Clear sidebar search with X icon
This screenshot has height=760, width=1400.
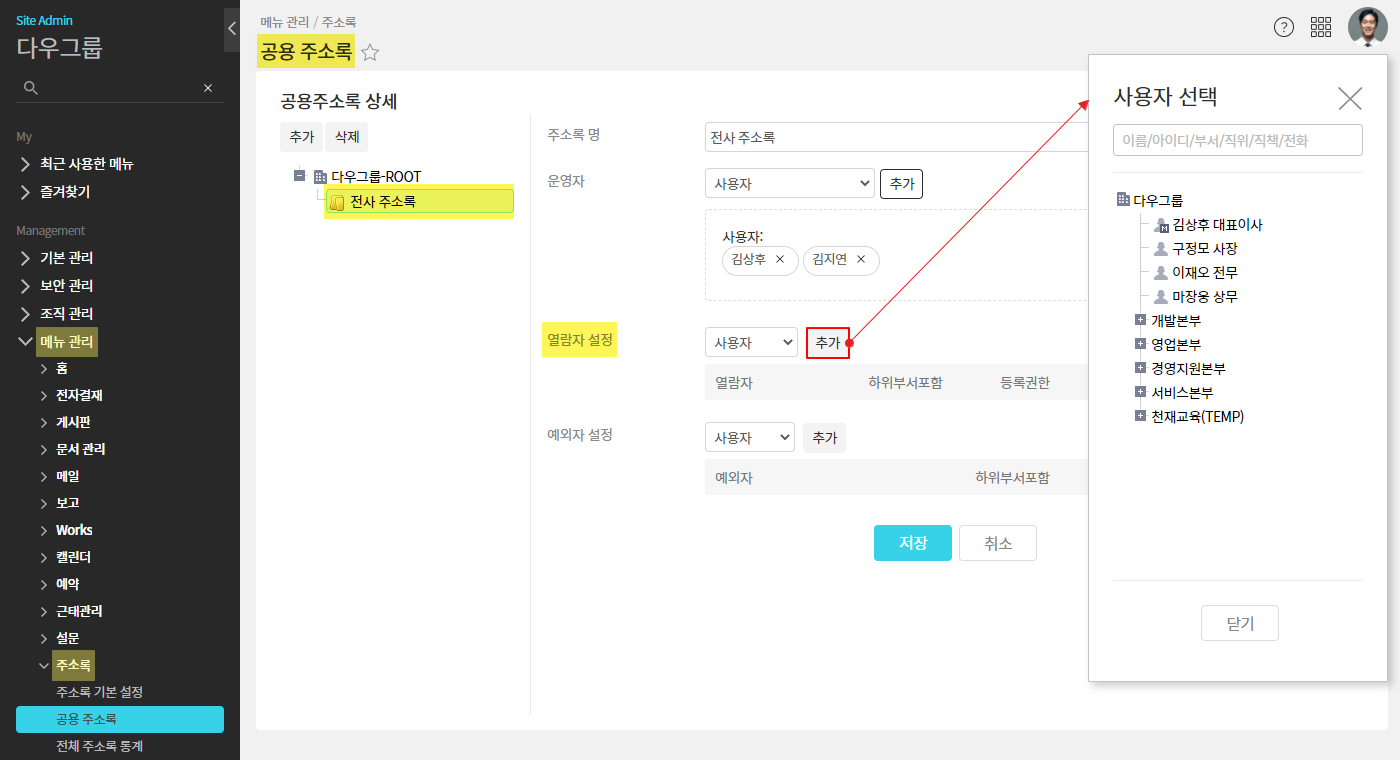(x=208, y=88)
